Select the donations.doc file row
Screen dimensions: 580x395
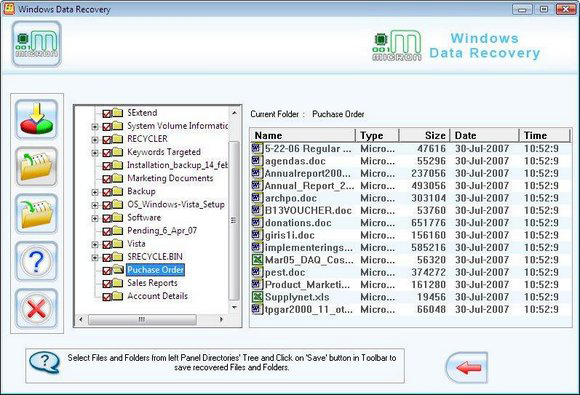coord(410,223)
